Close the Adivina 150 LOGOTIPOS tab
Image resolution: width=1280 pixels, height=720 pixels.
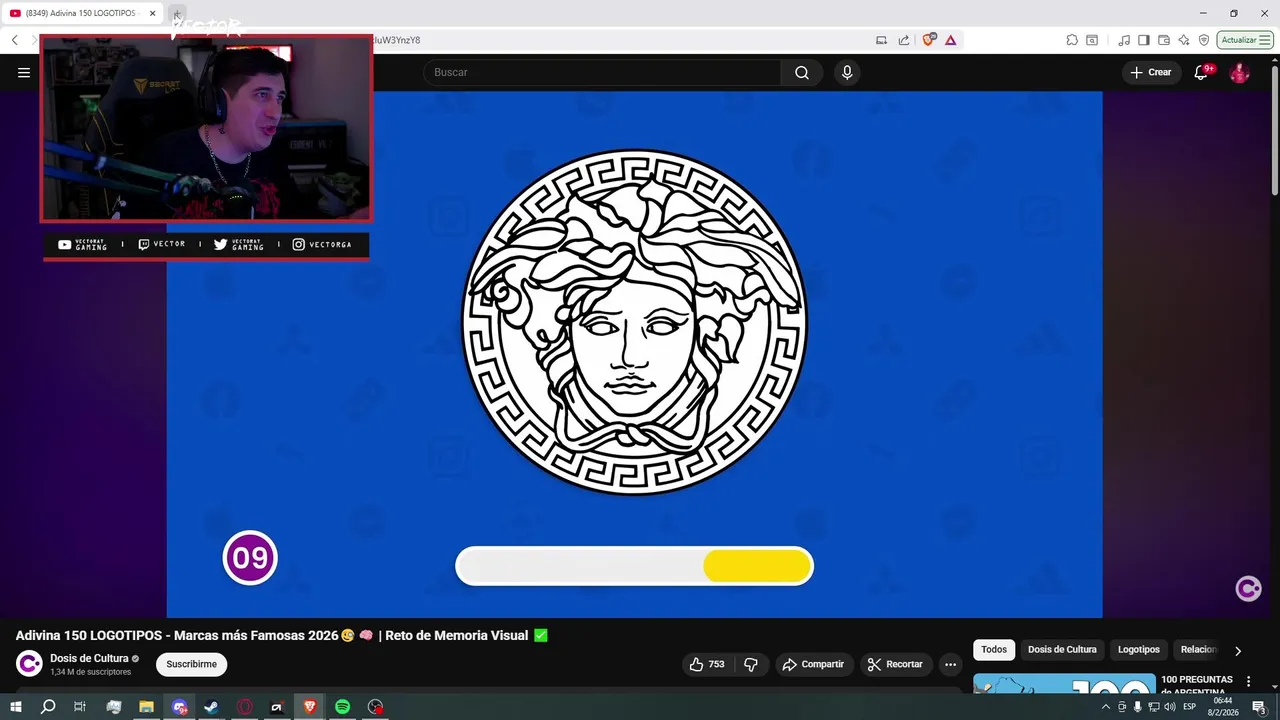click(152, 14)
